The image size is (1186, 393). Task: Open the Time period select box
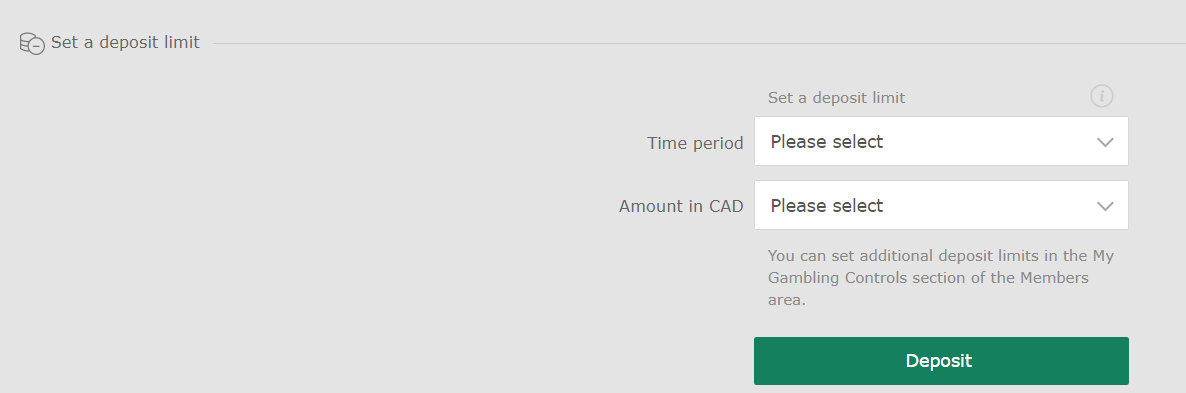941,141
